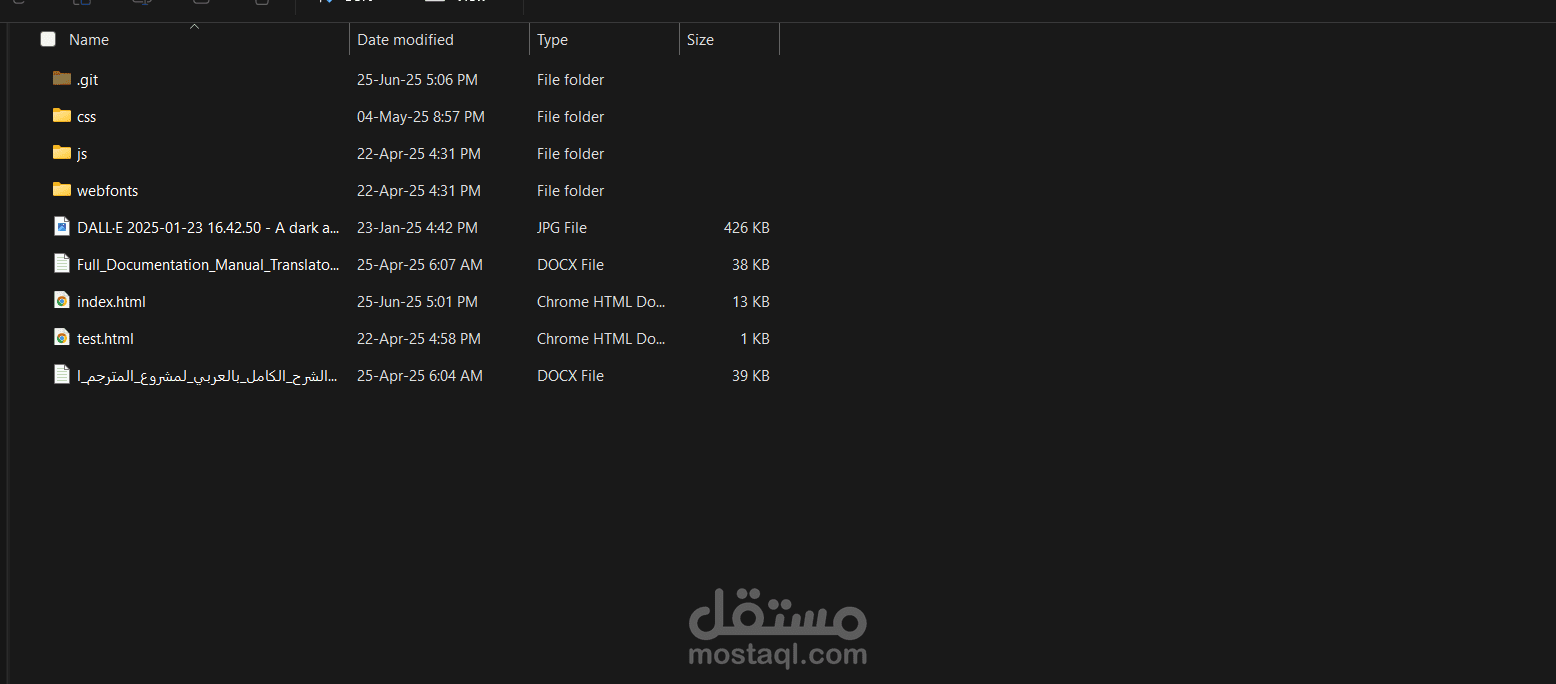The width and height of the screenshot is (1556, 684).
Task: Sort by the Type column header
Action: pos(552,40)
